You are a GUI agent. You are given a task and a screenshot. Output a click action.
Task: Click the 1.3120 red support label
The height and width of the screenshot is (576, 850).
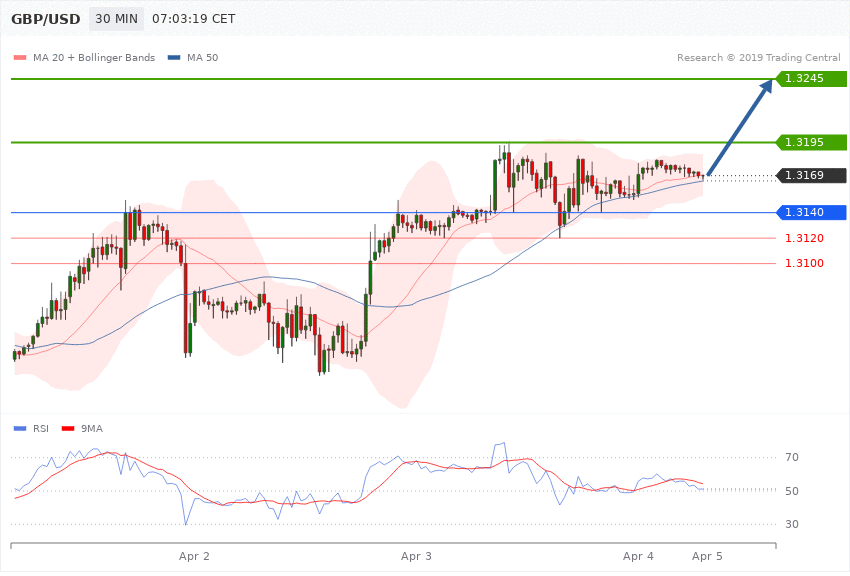click(804, 238)
